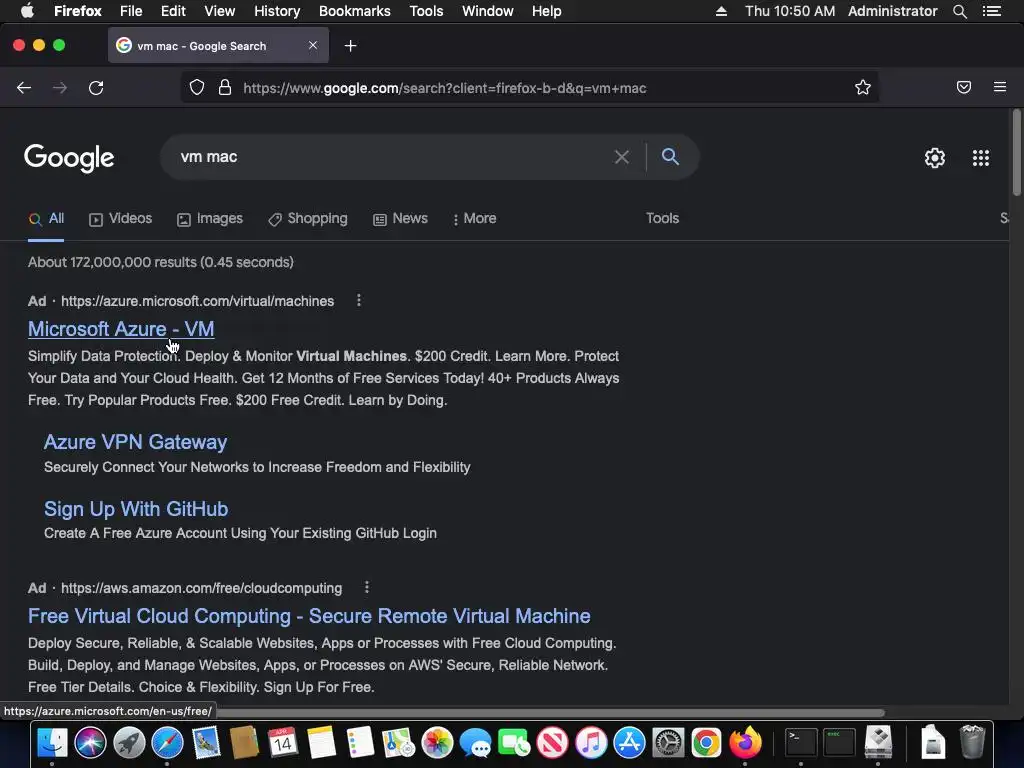
Task: Open the History menu
Action: [277, 11]
